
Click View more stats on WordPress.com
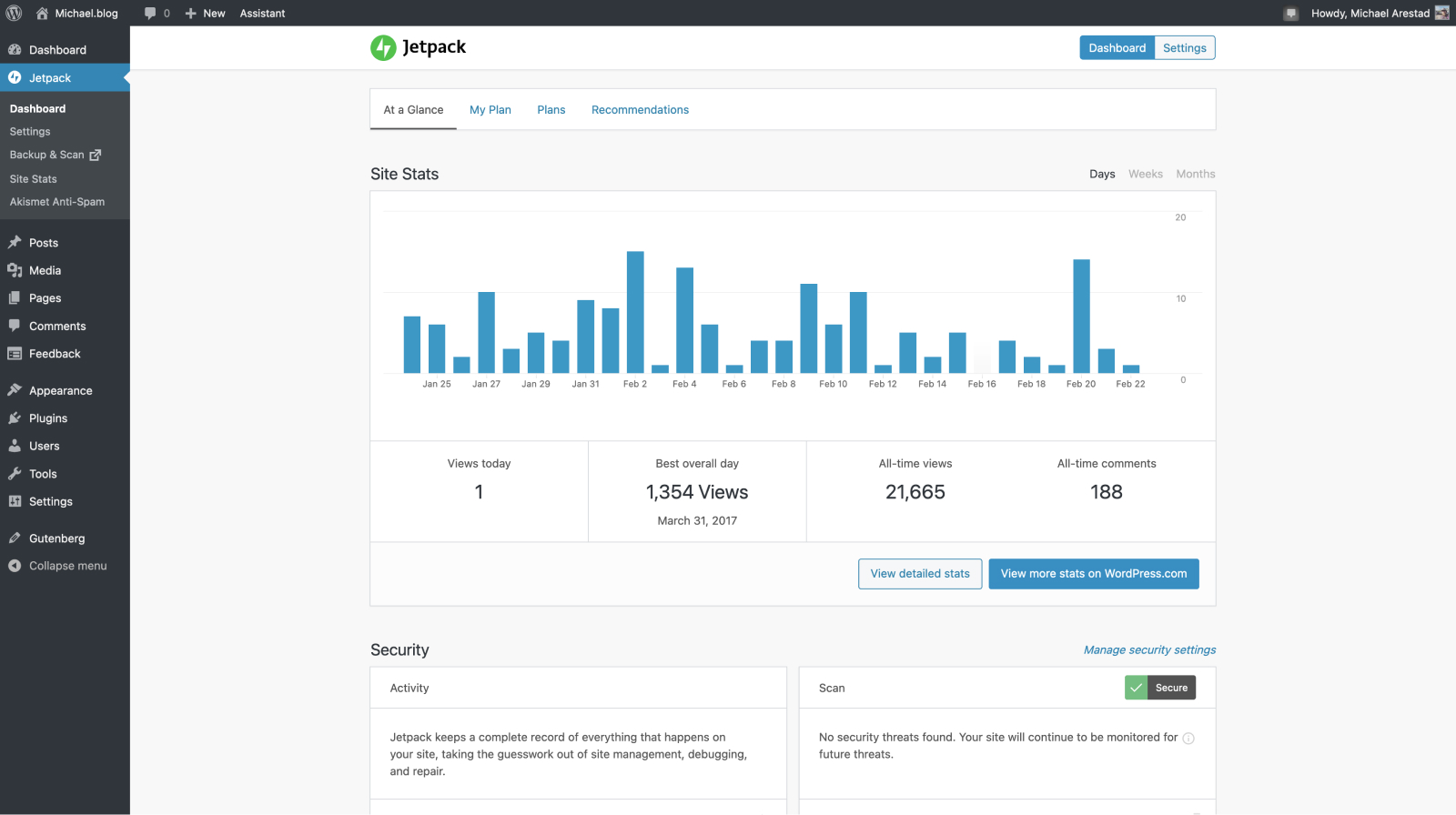pyautogui.click(x=1094, y=574)
